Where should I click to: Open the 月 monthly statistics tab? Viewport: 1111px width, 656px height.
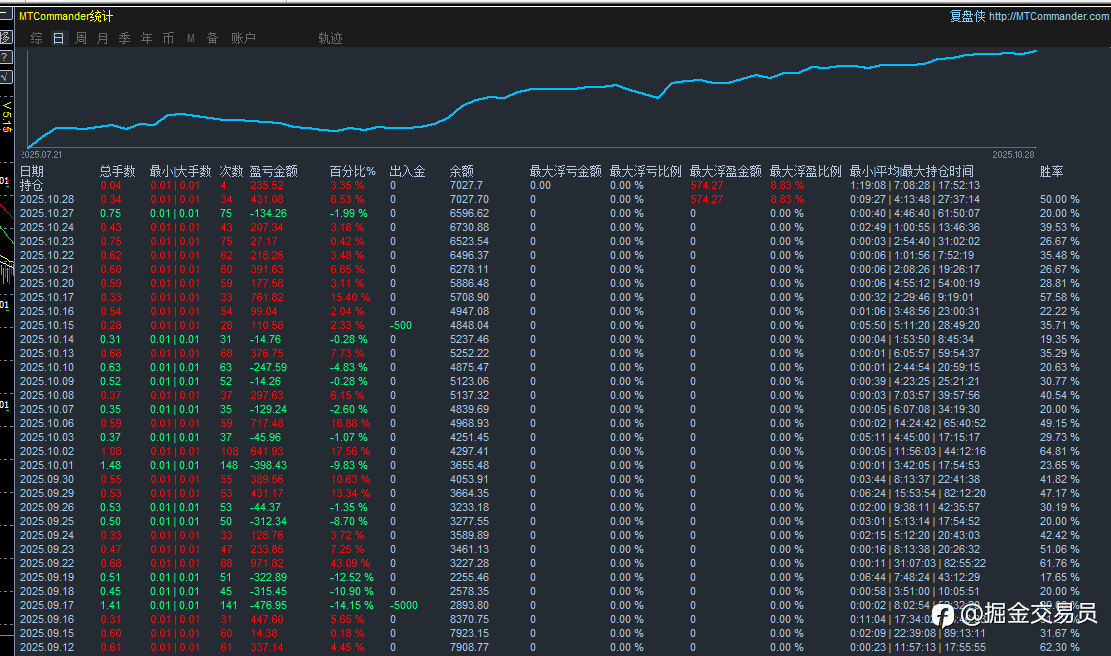(103, 38)
